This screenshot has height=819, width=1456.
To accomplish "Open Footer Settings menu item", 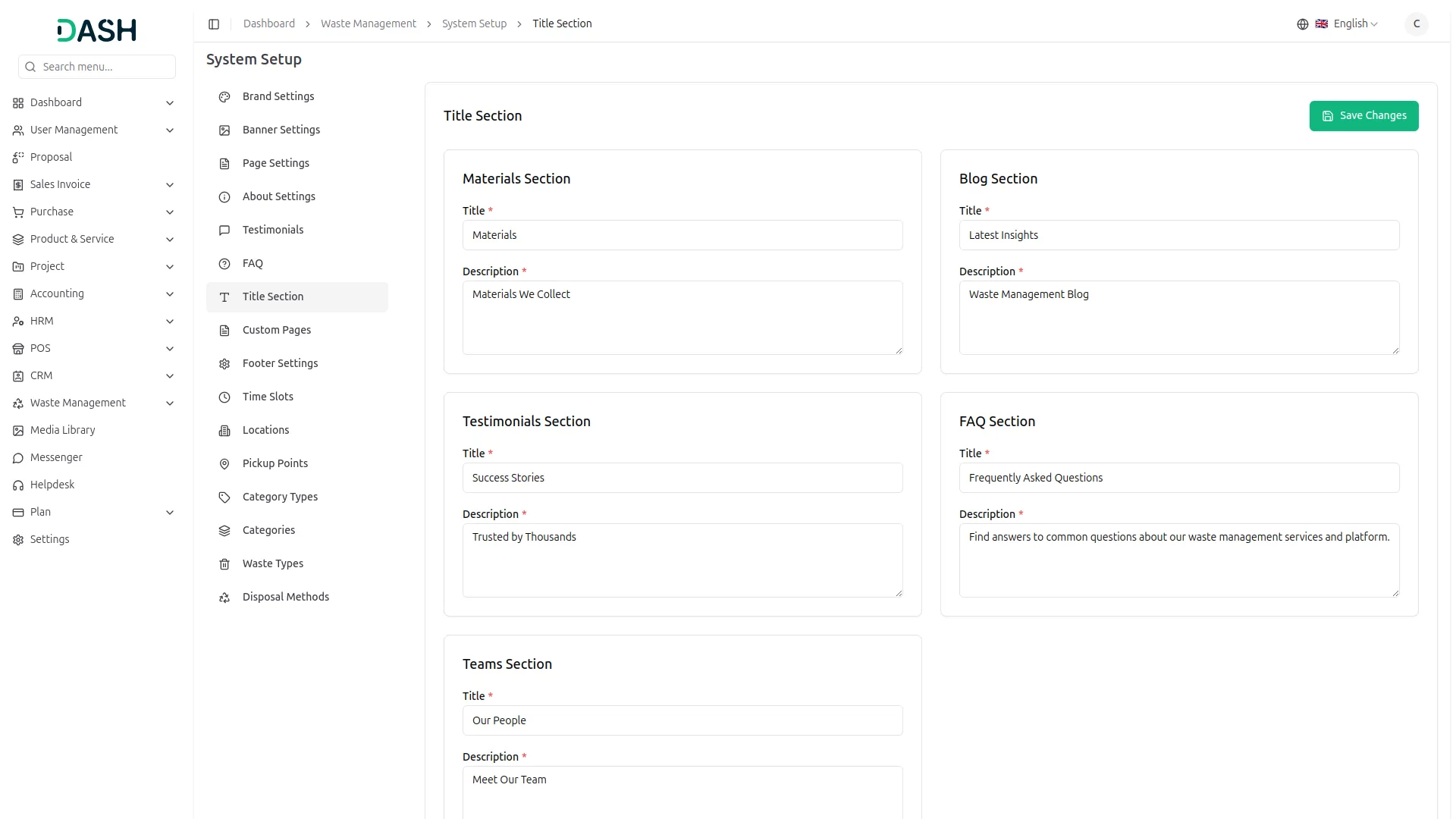I will pos(280,363).
